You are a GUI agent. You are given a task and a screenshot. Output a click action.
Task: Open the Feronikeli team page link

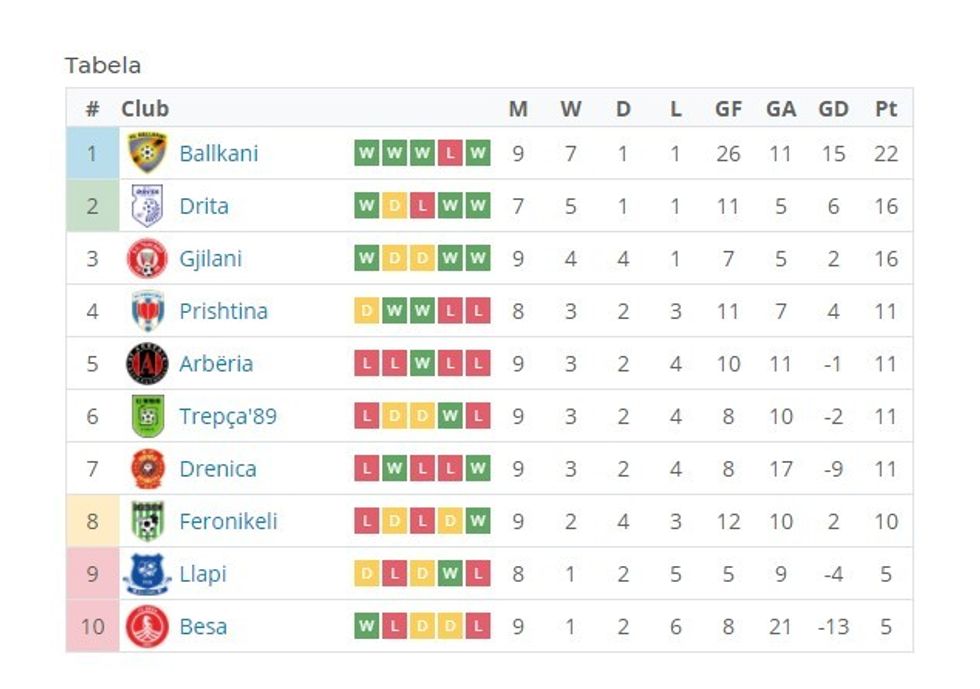click(x=228, y=521)
